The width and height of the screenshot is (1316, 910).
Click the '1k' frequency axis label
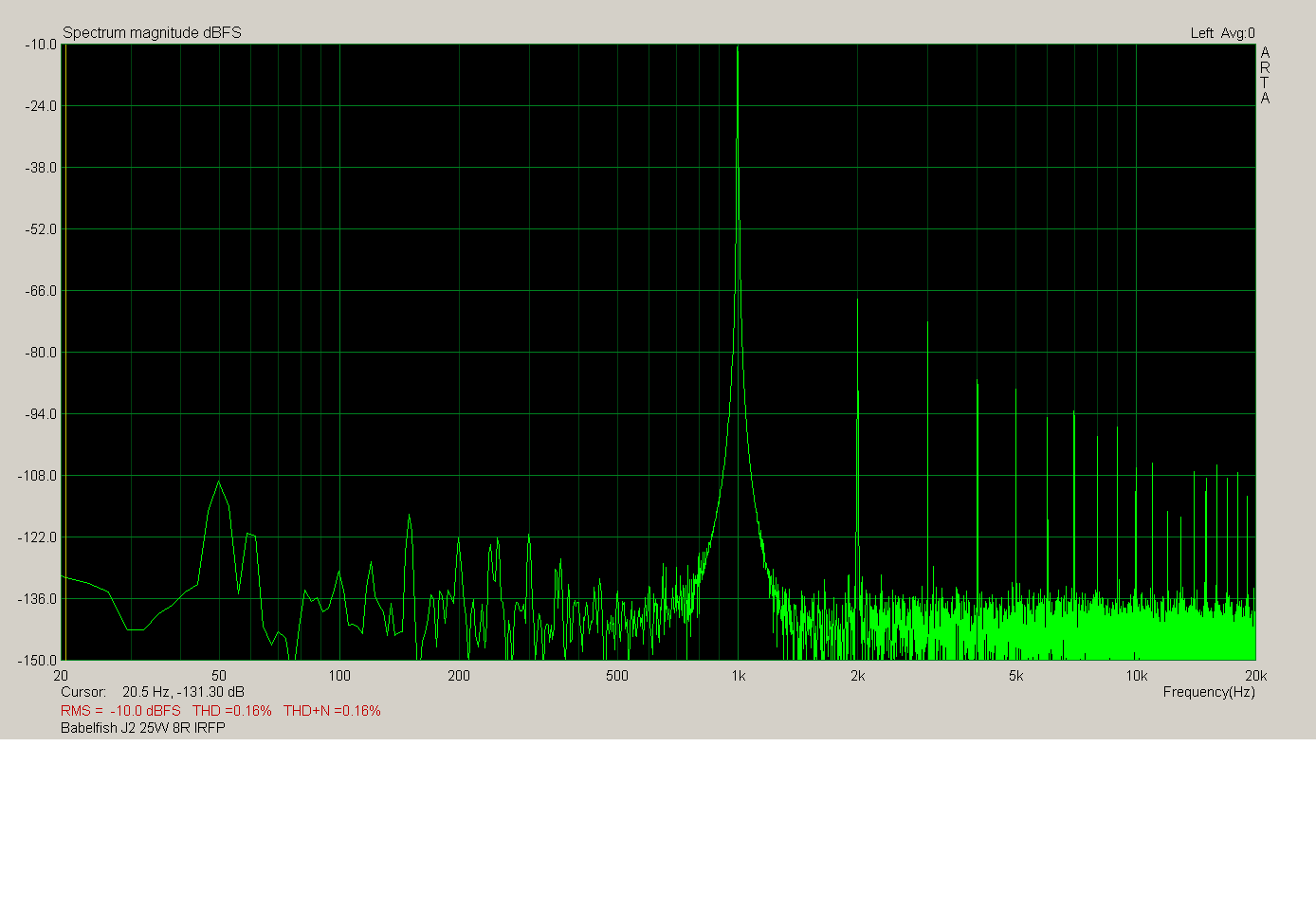[x=738, y=676]
